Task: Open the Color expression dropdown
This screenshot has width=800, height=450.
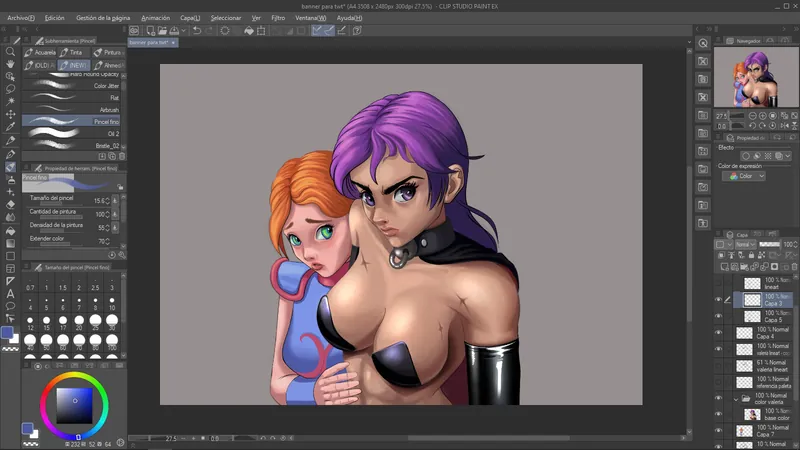Action: click(743, 176)
